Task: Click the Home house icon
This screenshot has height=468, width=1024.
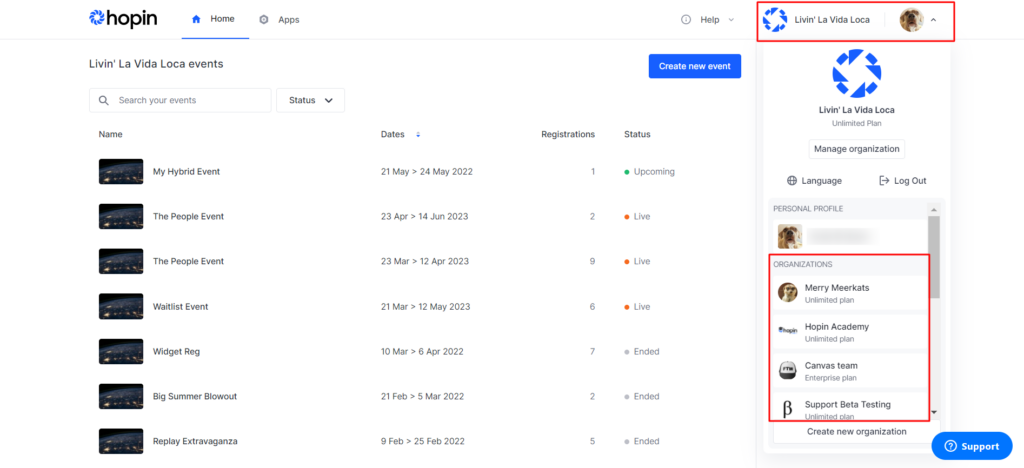Action: coord(196,19)
